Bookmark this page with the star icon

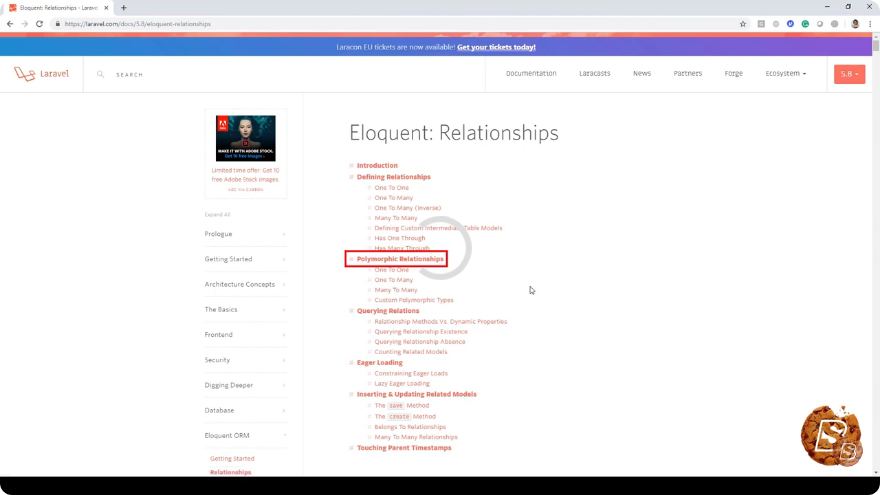tap(742, 24)
